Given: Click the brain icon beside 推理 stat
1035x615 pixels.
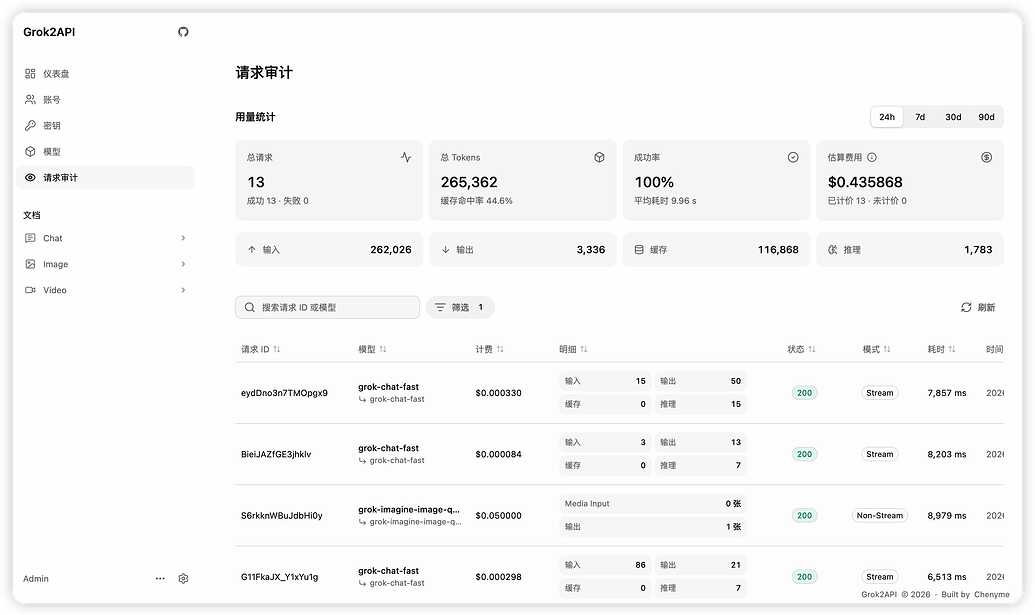Looking at the screenshot, I should tap(833, 249).
